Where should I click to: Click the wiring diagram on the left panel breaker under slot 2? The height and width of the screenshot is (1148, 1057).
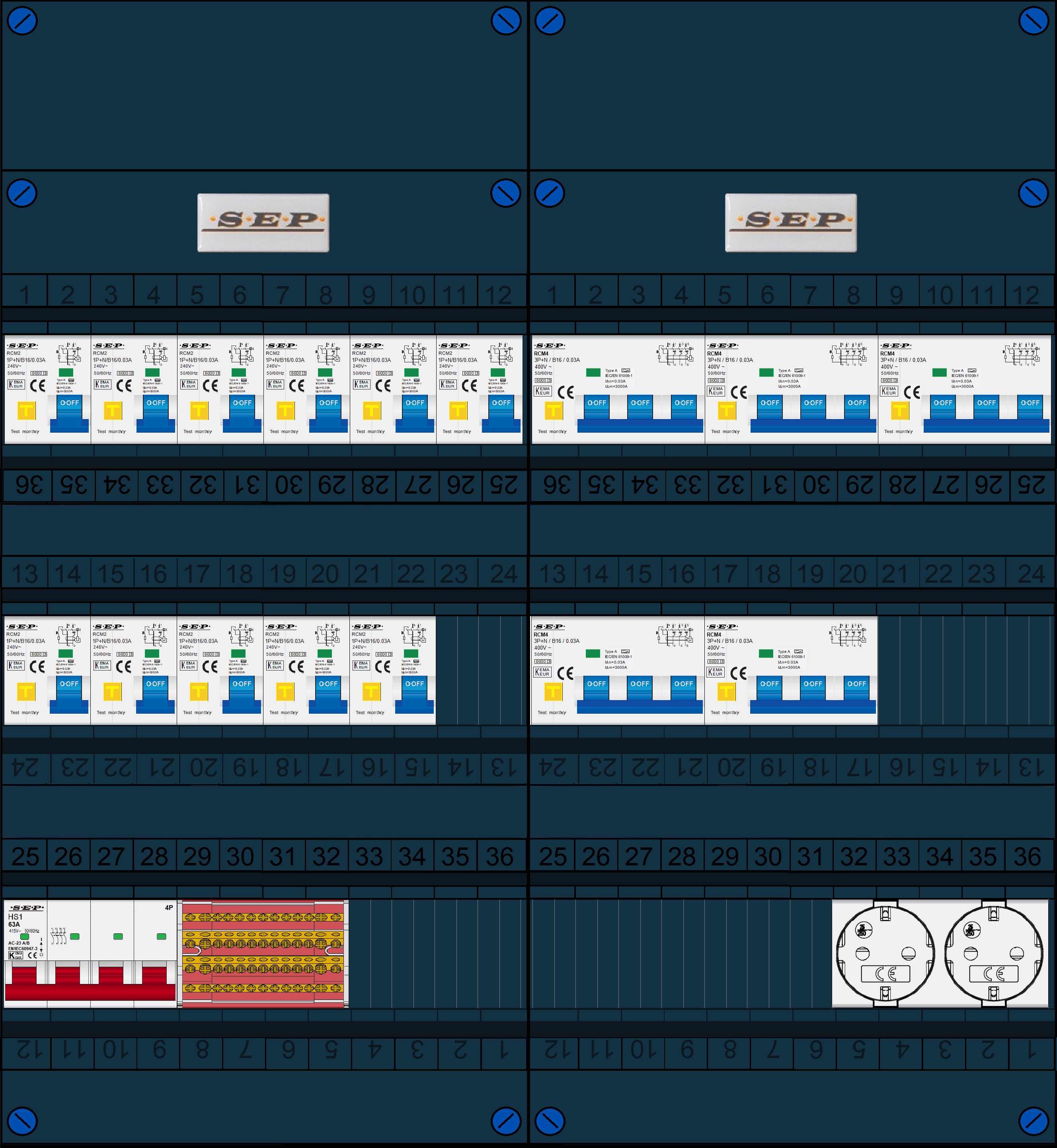pos(68,355)
